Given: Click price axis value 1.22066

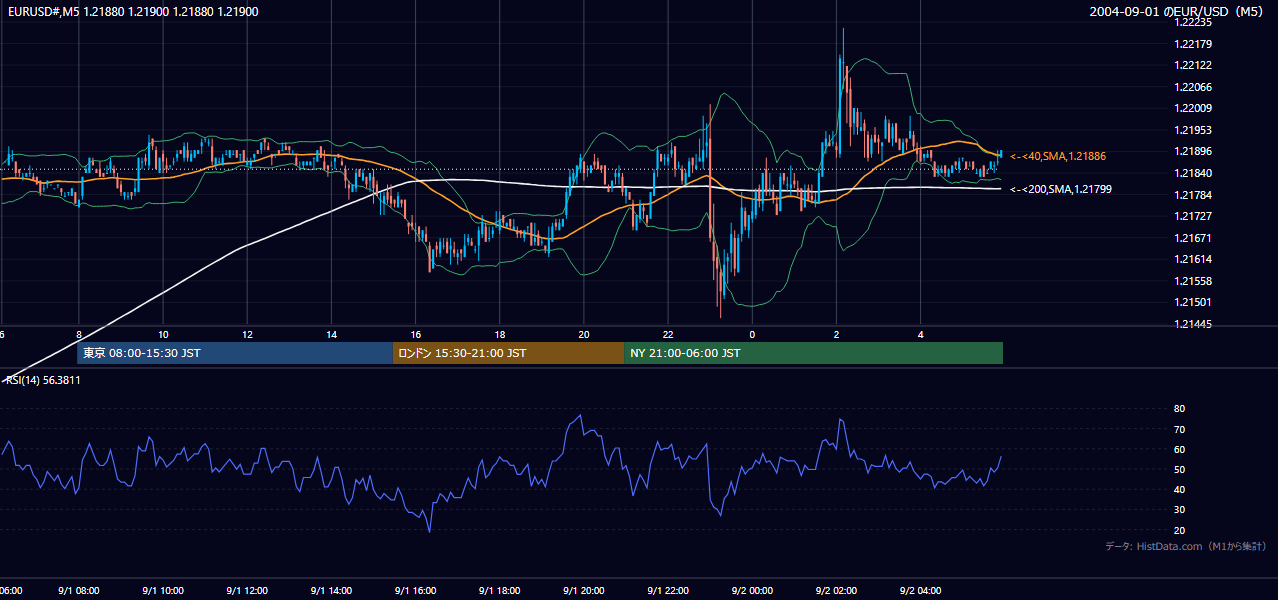Looking at the screenshot, I should click(x=1193, y=87).
